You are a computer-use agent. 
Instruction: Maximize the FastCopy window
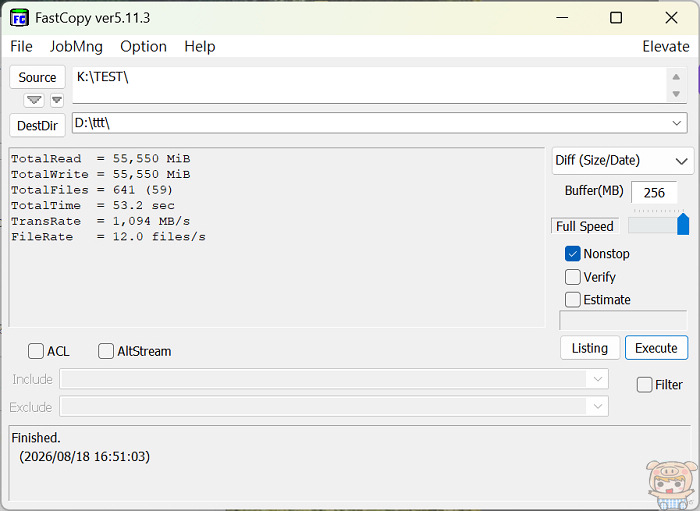[x=616, y=18]
